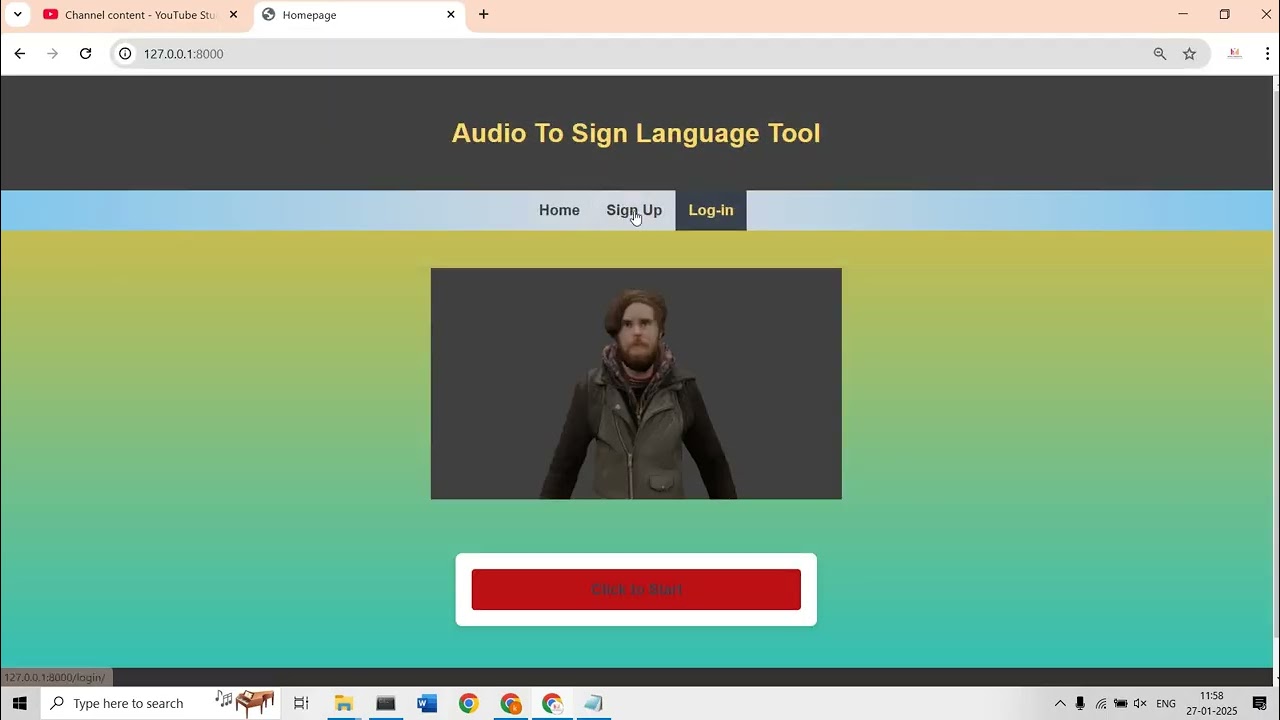Bookmark this page with the star icon
Image resolution: width=1280 pixels, height=720 pixels.
[1189, 54]
